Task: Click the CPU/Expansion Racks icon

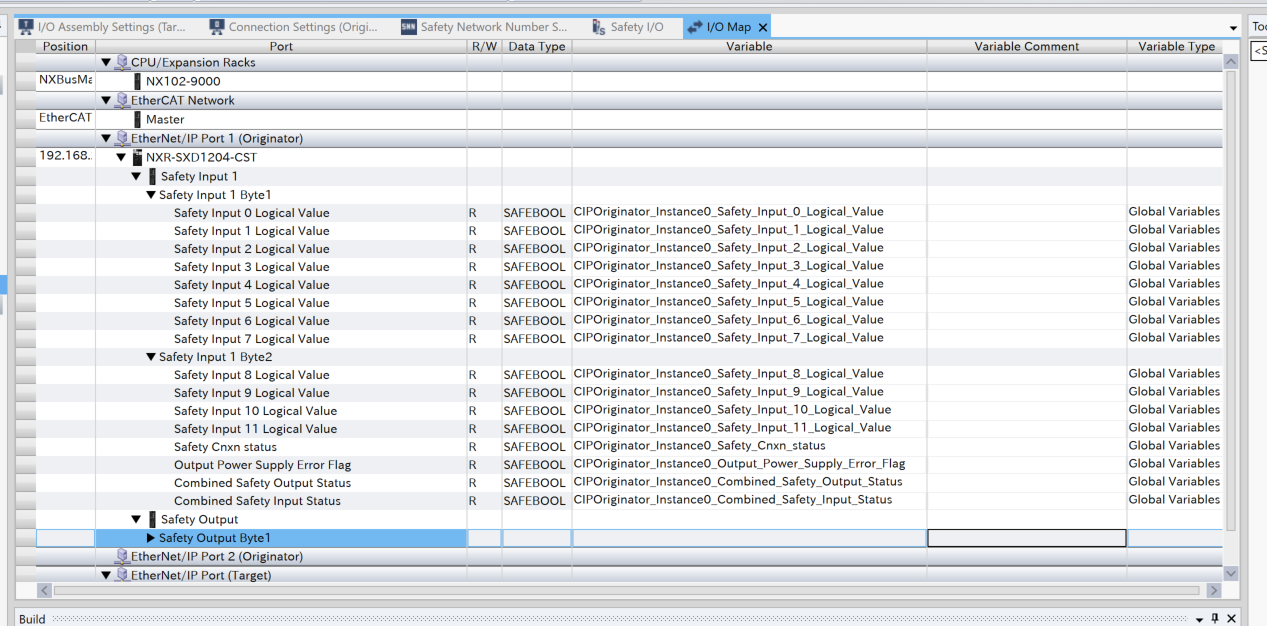Action: tap(122, 63)
